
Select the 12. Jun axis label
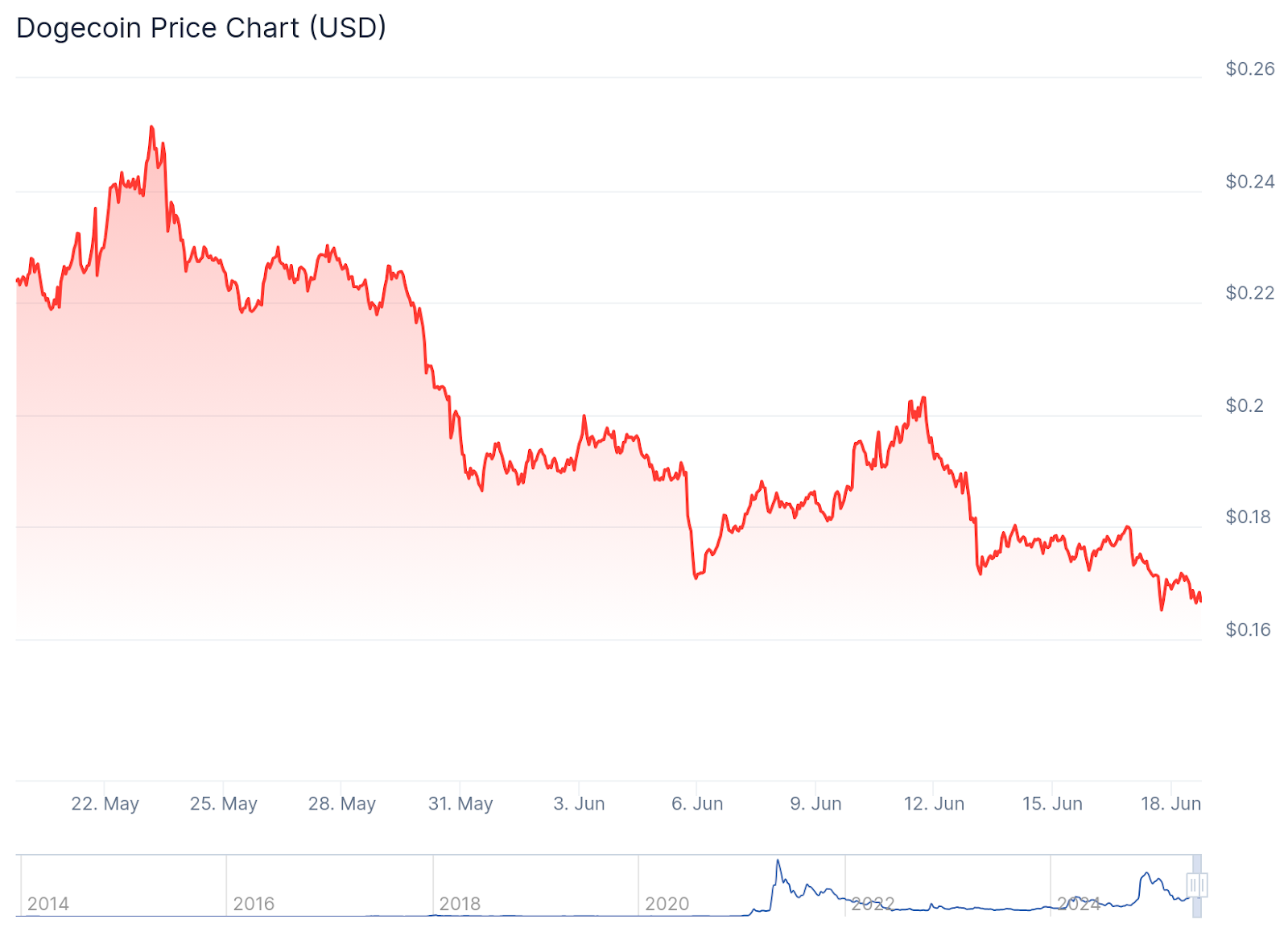point(934,803)
